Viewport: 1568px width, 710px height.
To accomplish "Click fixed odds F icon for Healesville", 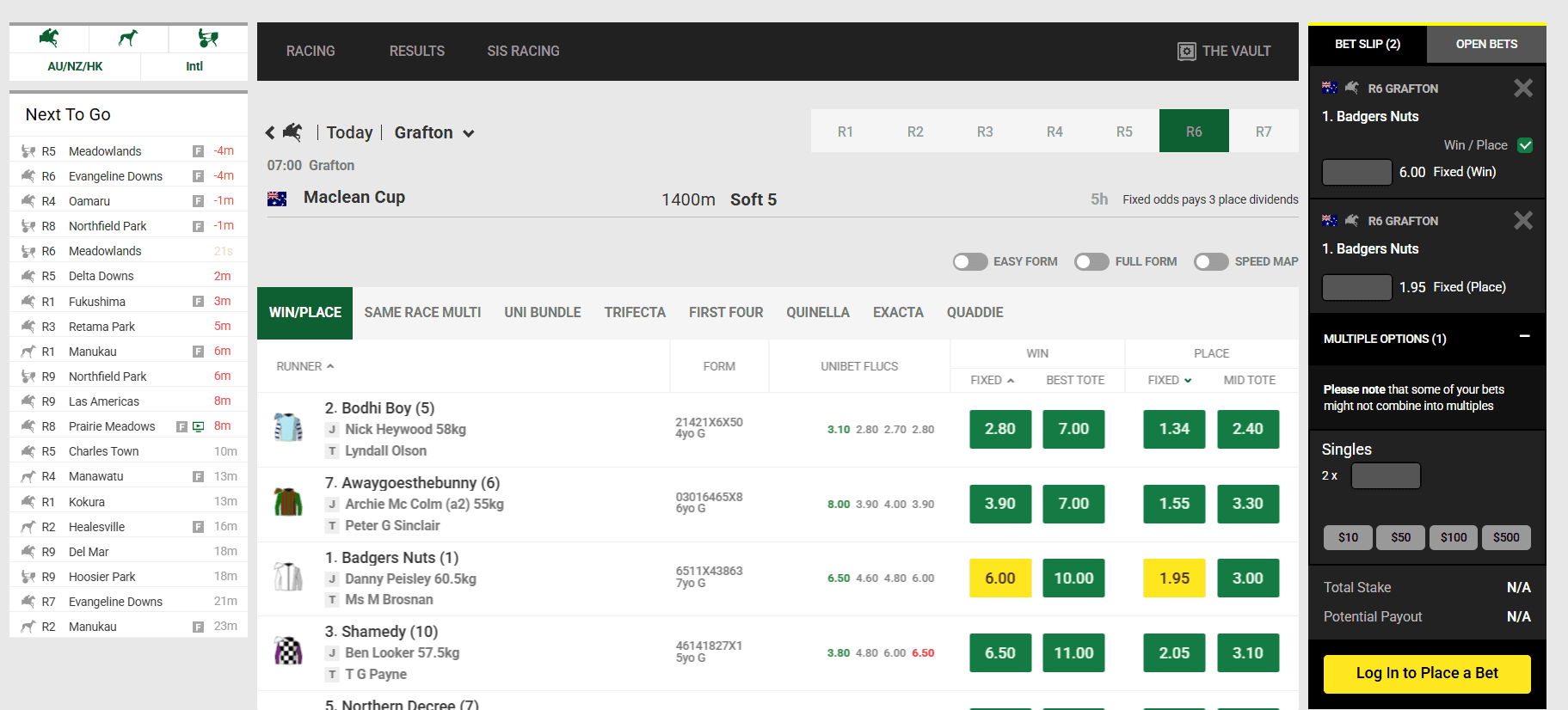I will pos(198,527).
